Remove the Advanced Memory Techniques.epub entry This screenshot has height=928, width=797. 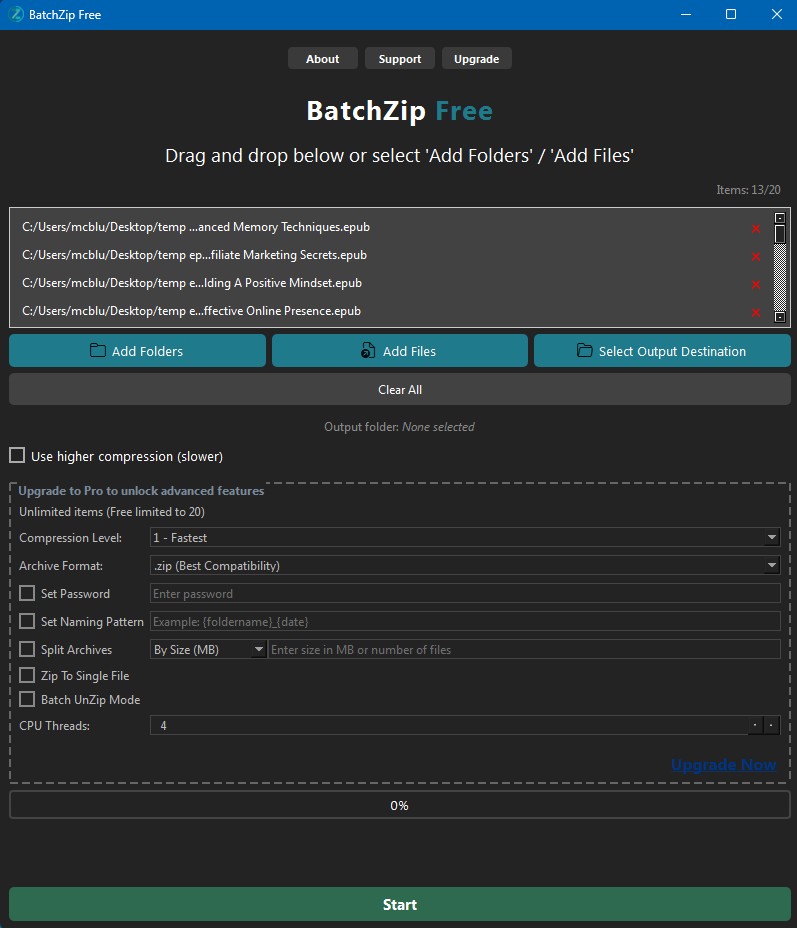pyautogui.click(x=756, y=228)
